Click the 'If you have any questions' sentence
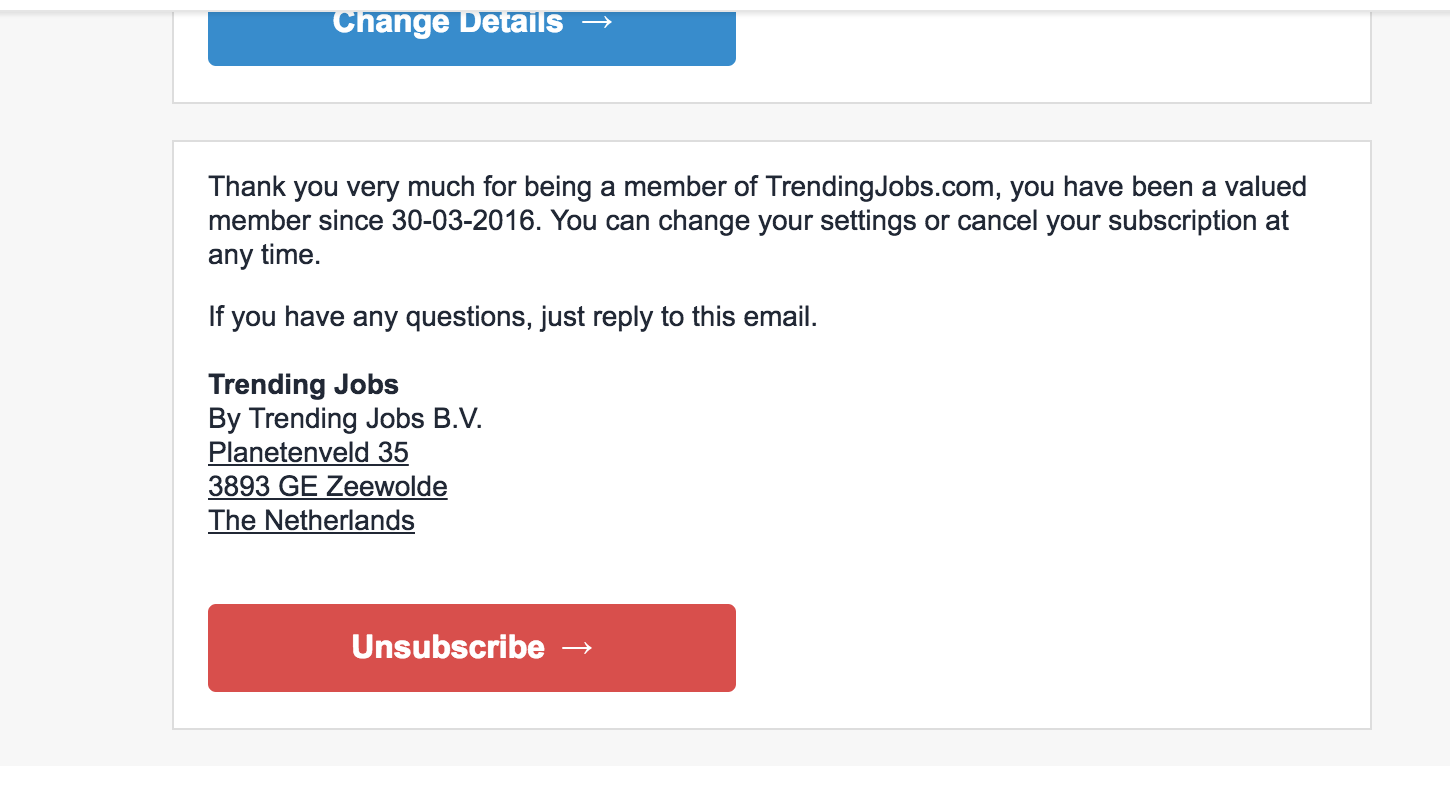Viewport: 1450px width, 786px height. (x=513, y=318)
